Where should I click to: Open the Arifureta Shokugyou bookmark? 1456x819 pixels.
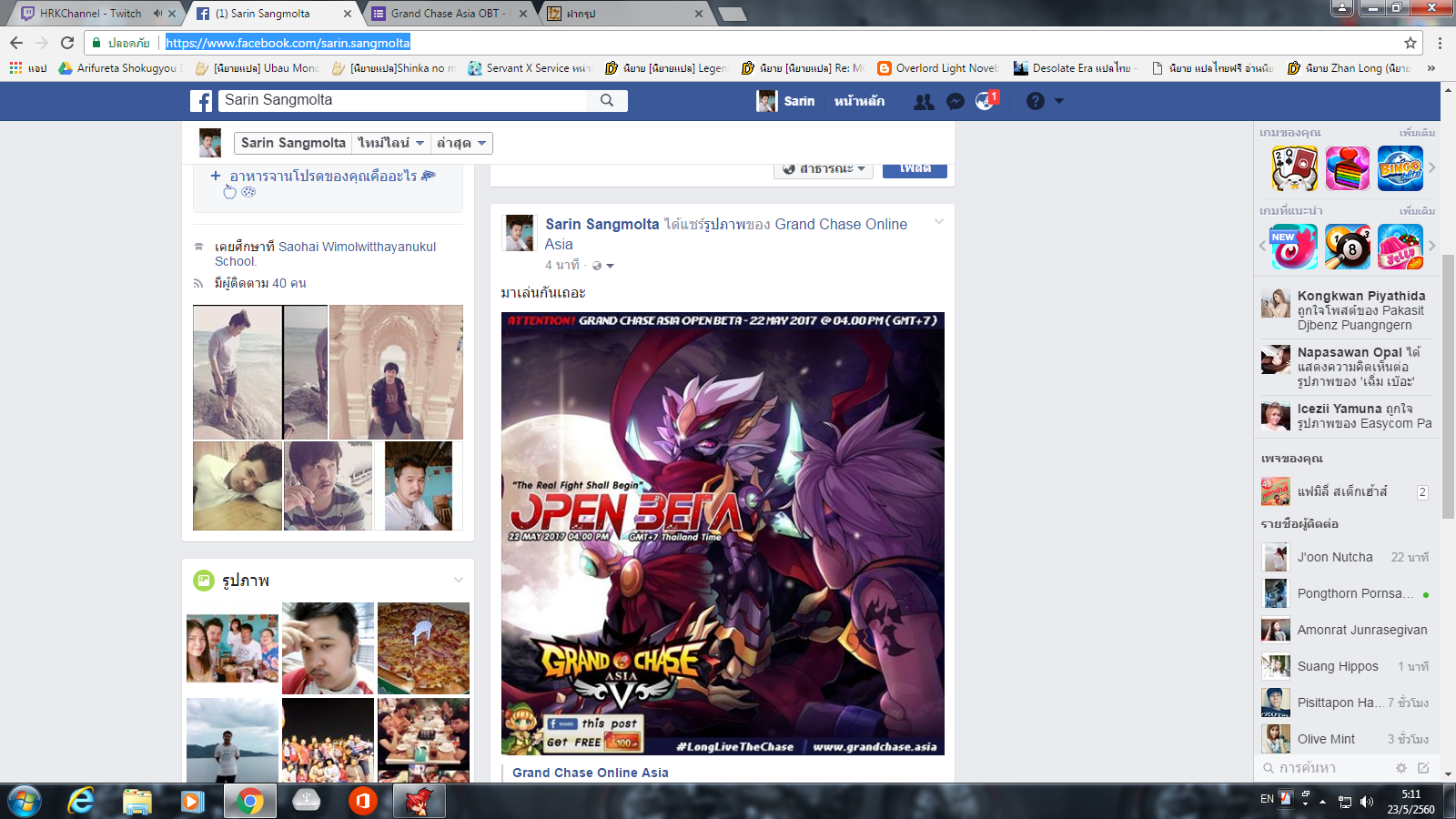pos(119,68)
